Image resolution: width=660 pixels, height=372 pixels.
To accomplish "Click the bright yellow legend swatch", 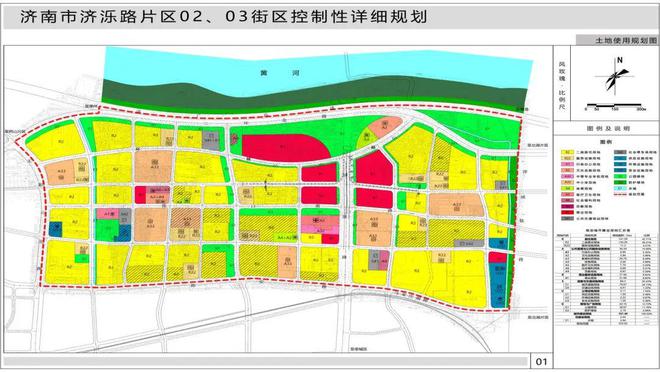I will [x=567, y=152].
